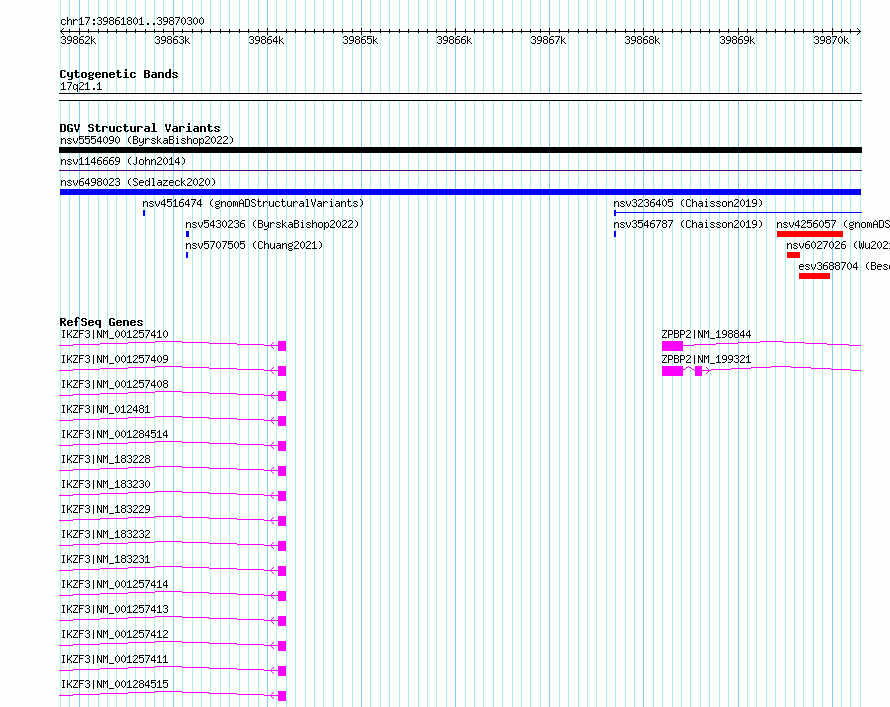The height and width of the screenshot is (707, 890).
Task: Open the IKZF3|NM_183232 transcript label
Action: pyautogui.click(x=106, y=534)
